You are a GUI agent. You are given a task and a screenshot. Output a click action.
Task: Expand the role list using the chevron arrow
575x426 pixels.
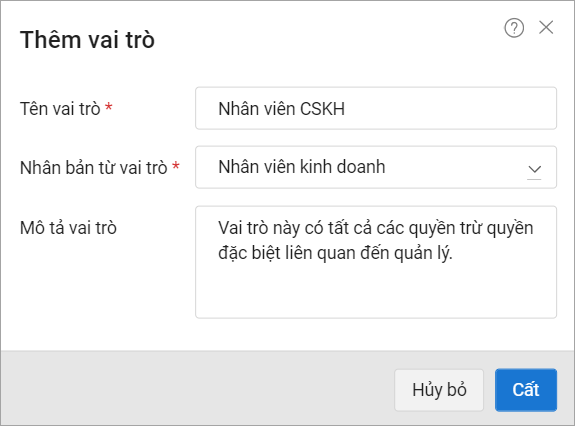point(534,170)
